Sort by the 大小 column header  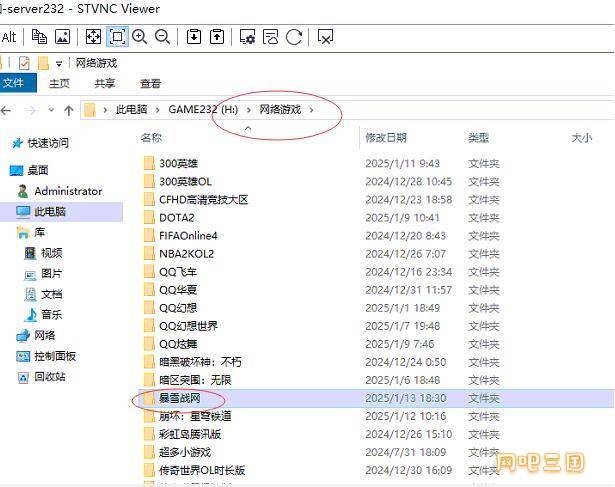coord(582,138)
